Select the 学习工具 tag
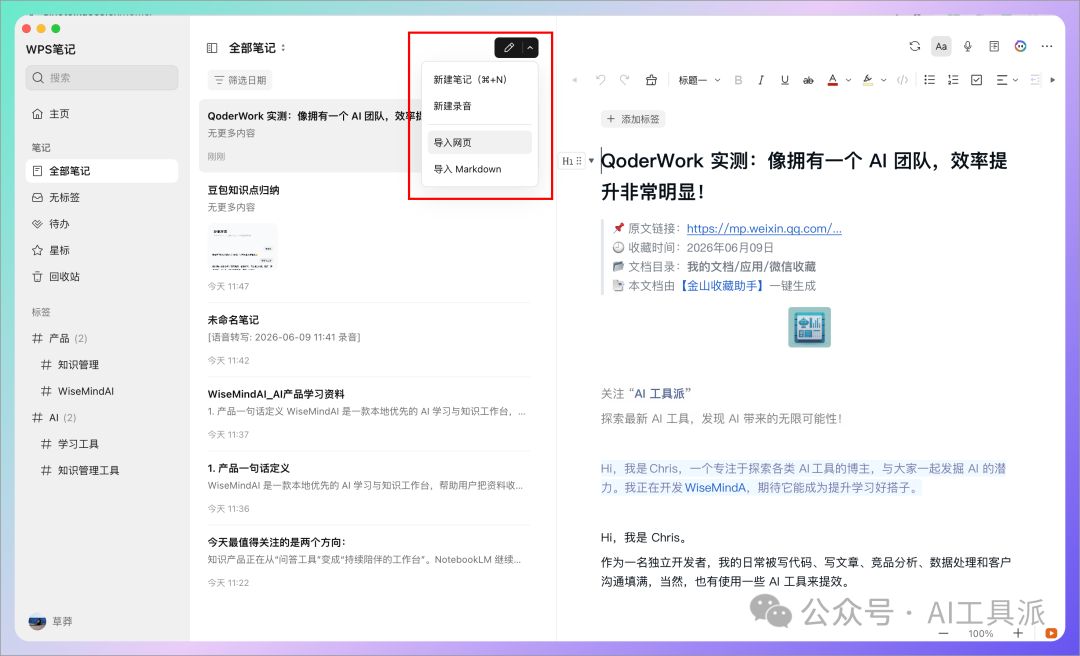 coord(102,444)
